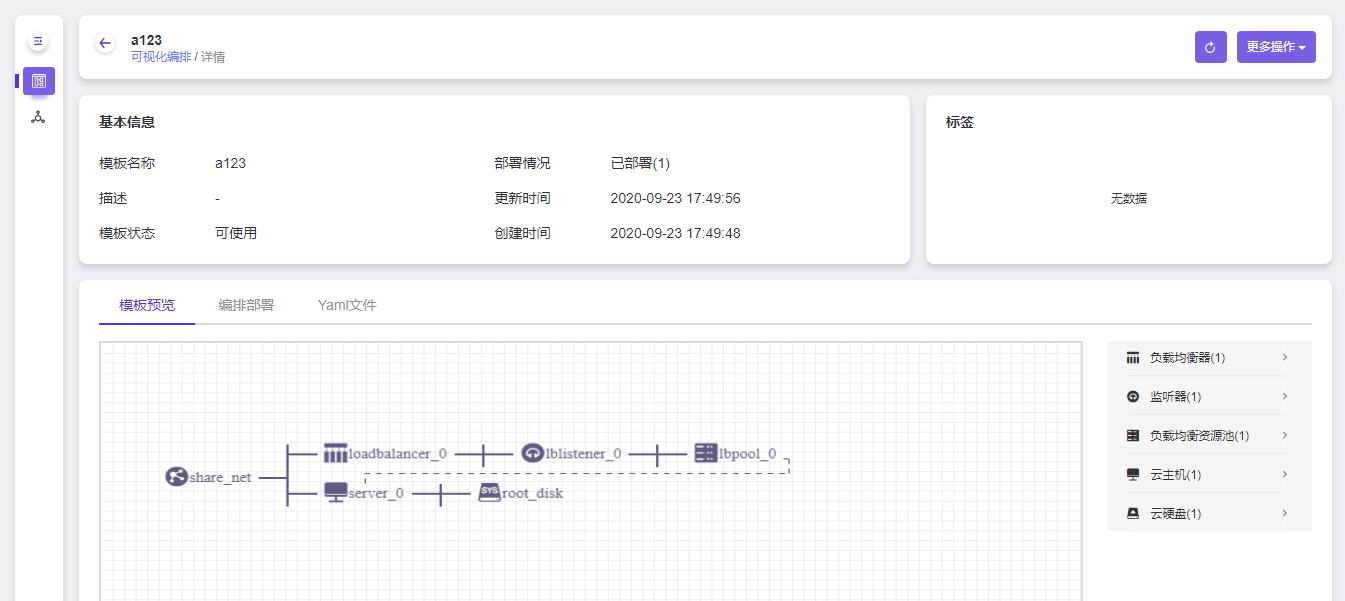The image size is (1345, 601).
Task: Expand the 负载均衡器(1) list item
Action: click(1208, 357)
